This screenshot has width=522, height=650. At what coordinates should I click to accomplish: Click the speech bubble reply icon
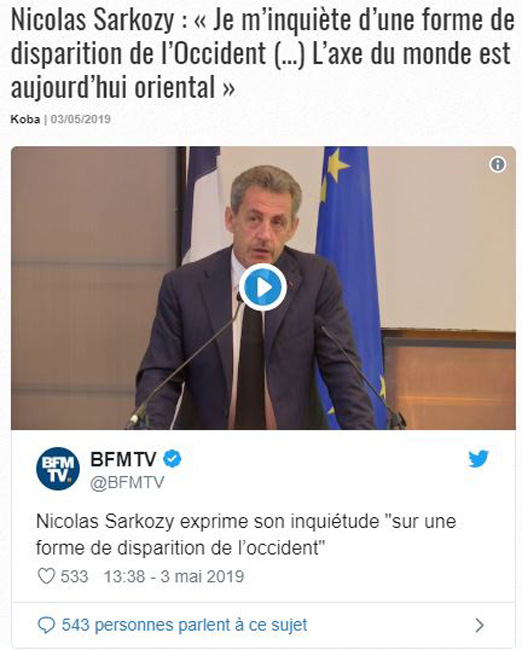click(x=46, y=625)
